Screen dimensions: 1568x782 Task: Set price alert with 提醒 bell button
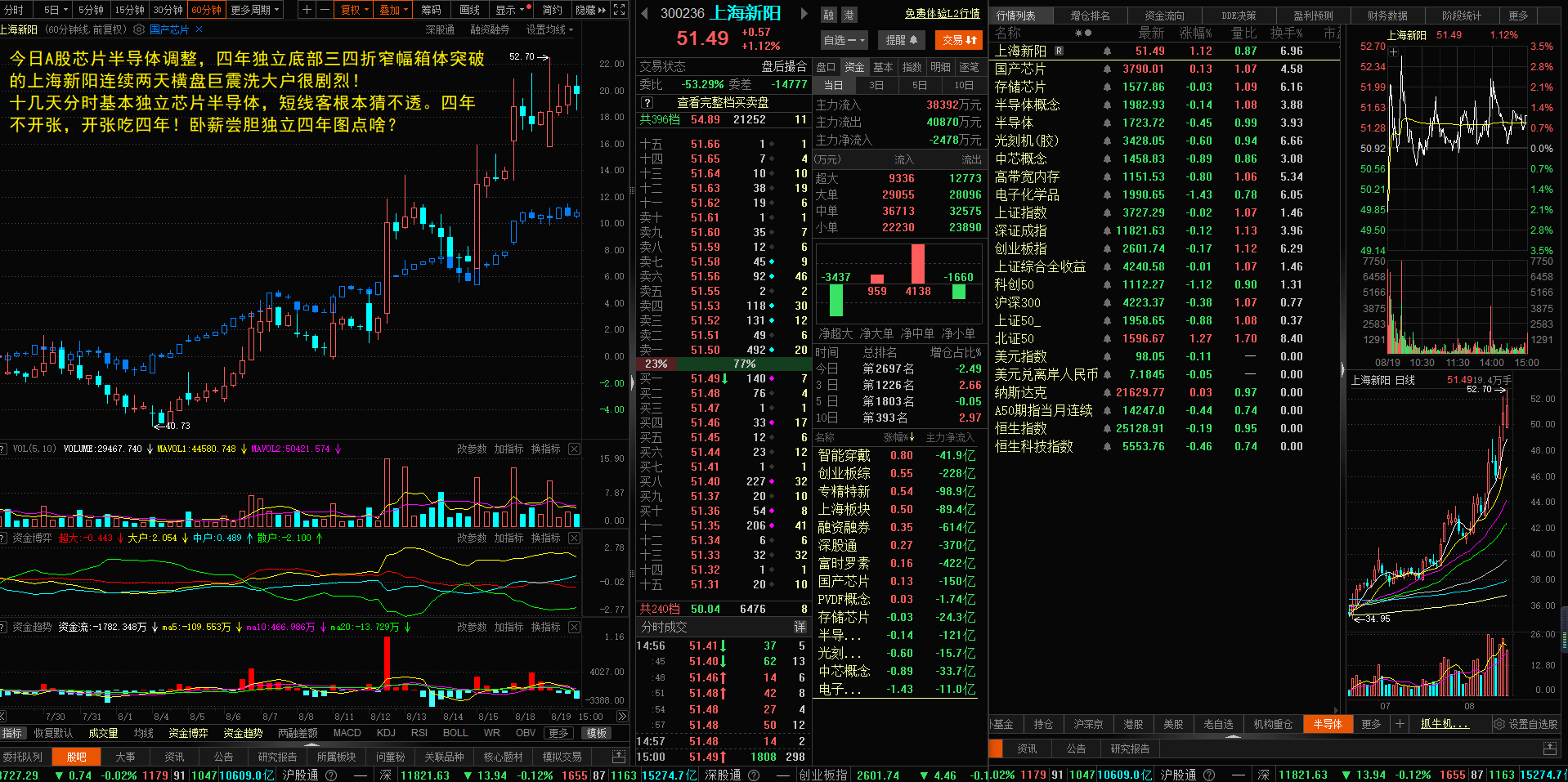[901, 39]
